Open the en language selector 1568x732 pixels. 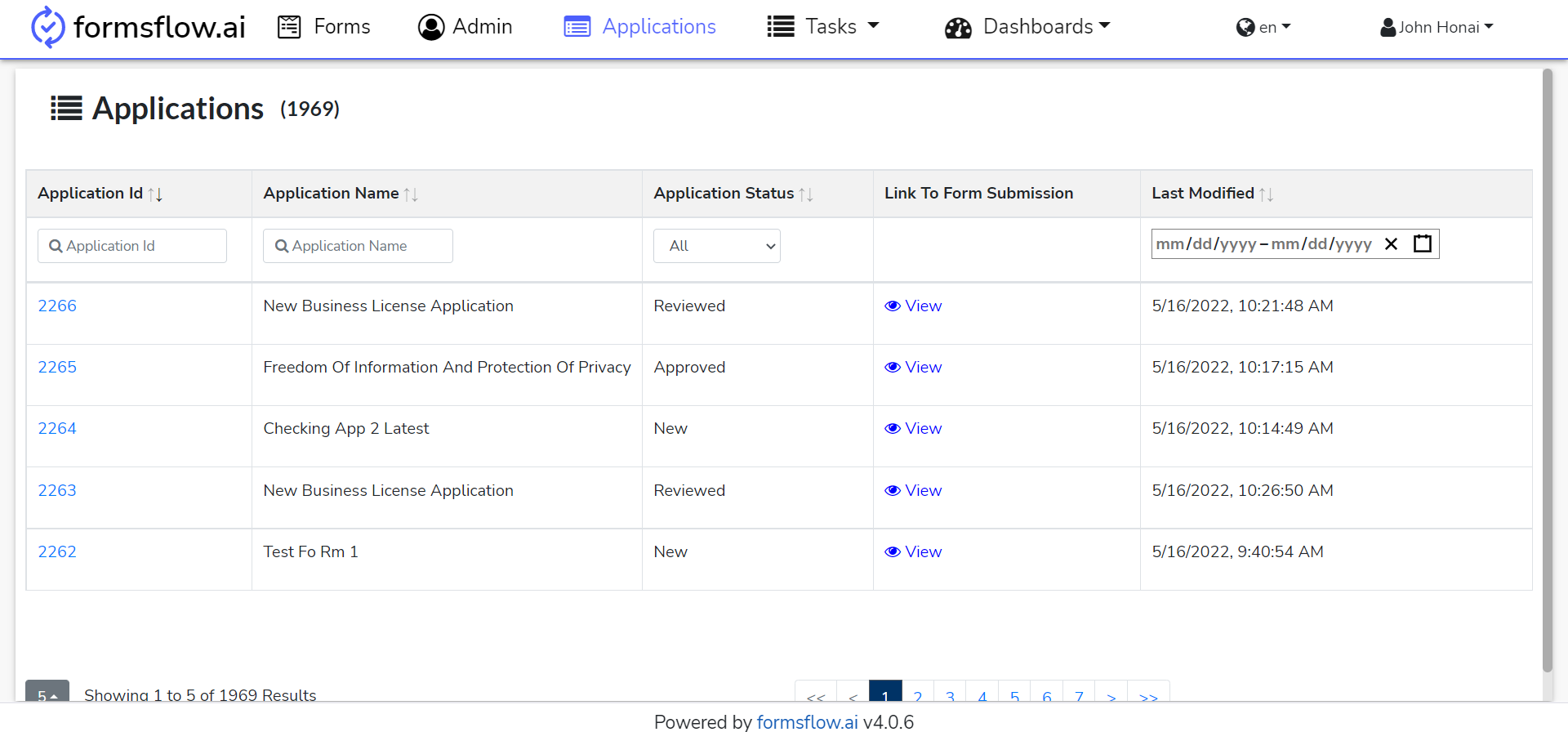pos(1263,27)
